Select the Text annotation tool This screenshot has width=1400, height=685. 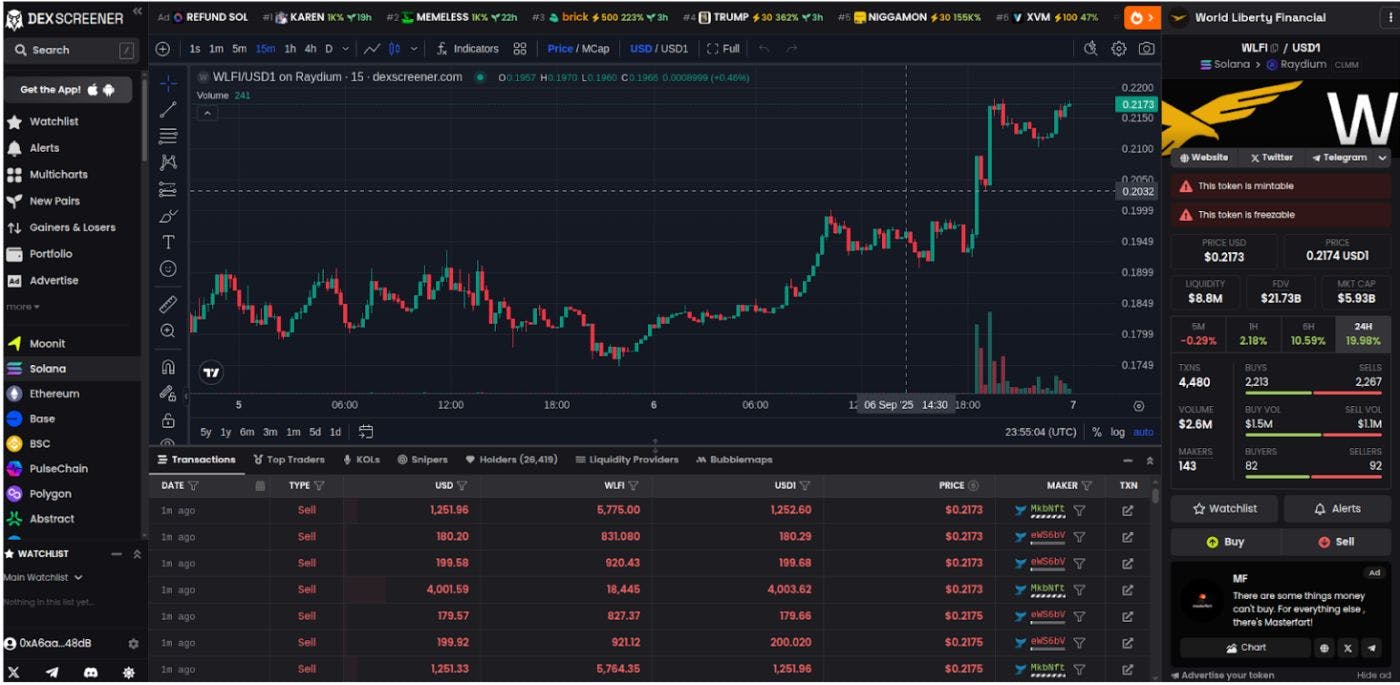pyautogui.click(x=168, y=242)
